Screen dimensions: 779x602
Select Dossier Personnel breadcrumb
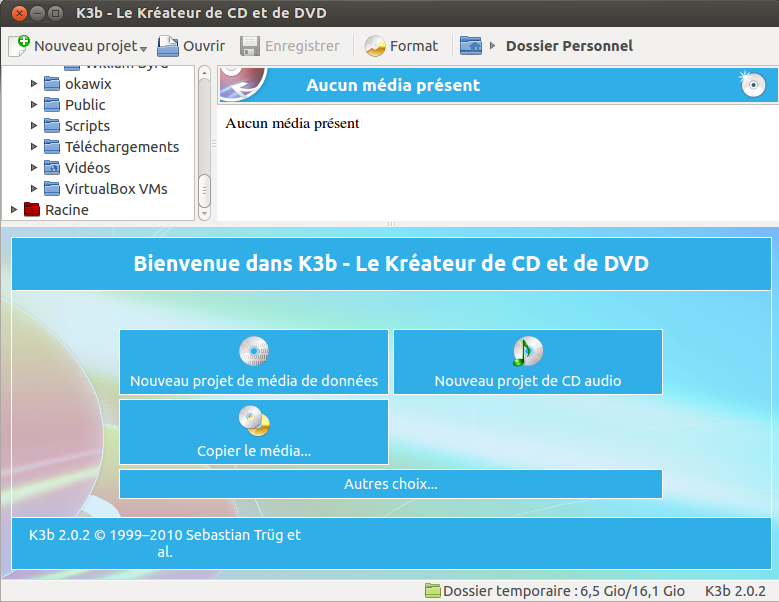pyautogui.click(x=569, y=46)
